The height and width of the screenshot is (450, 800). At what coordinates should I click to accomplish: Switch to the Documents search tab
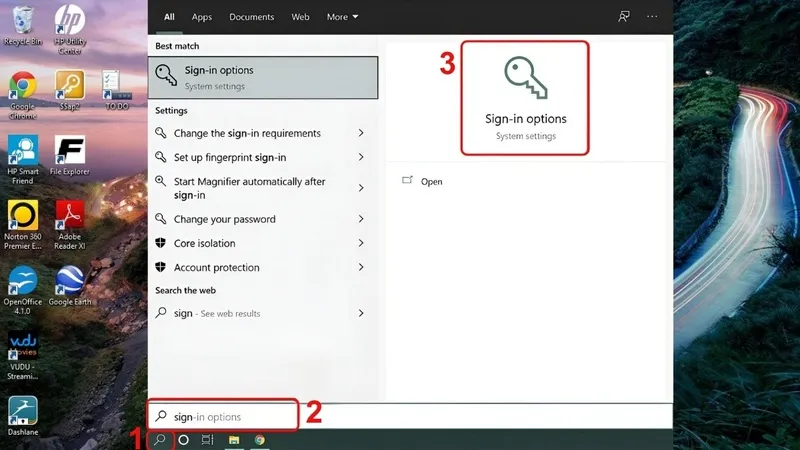[x=252, y=17]
